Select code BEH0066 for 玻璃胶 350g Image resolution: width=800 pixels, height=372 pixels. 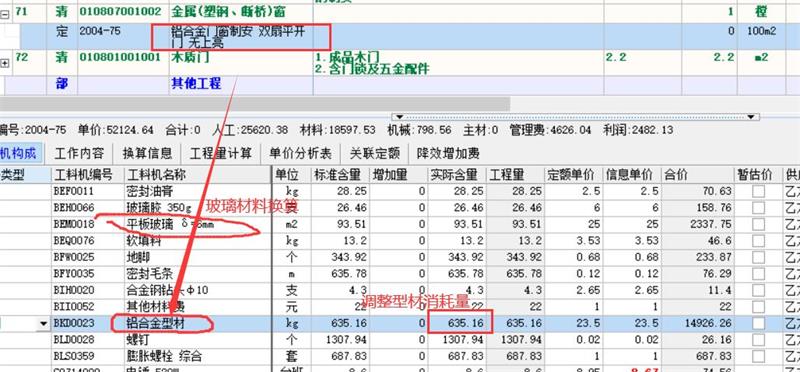88,208
